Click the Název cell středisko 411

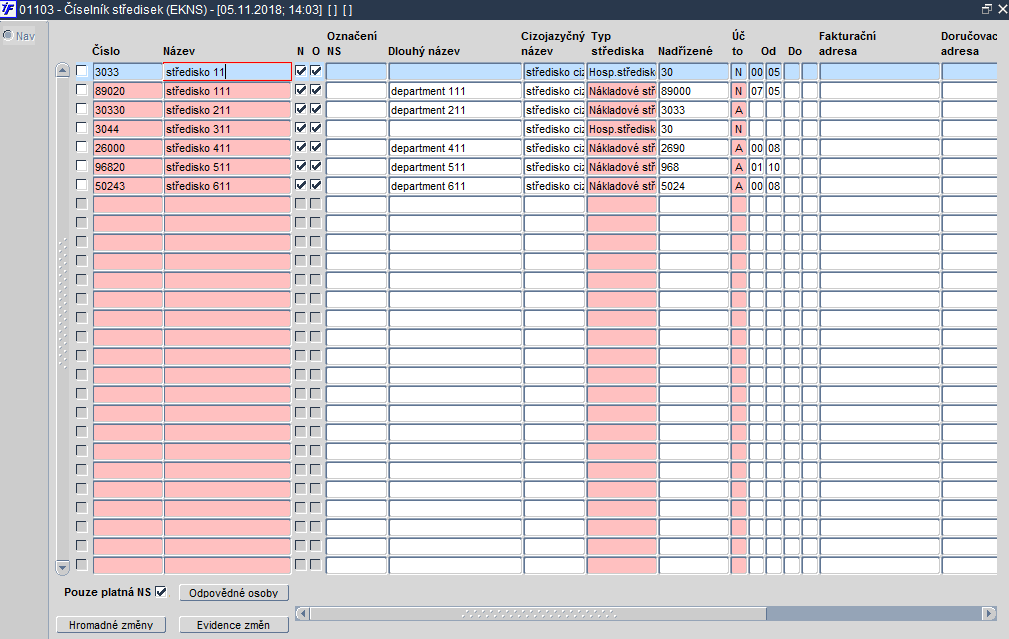coord(228,148)
